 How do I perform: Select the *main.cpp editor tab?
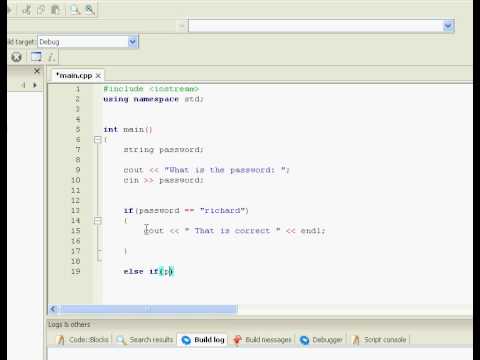[x=74, y=76]
